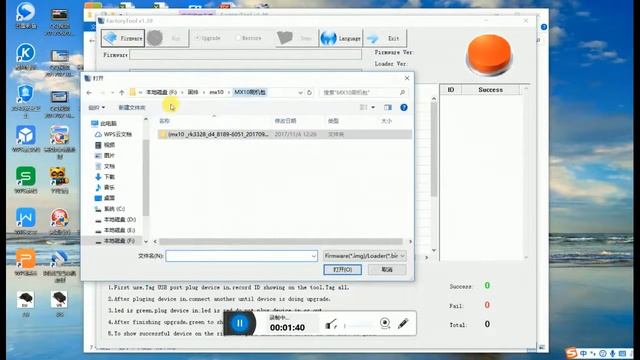Toggle the preview pane icon
Viewport: 640px width, 360px height.
[388, 107]
